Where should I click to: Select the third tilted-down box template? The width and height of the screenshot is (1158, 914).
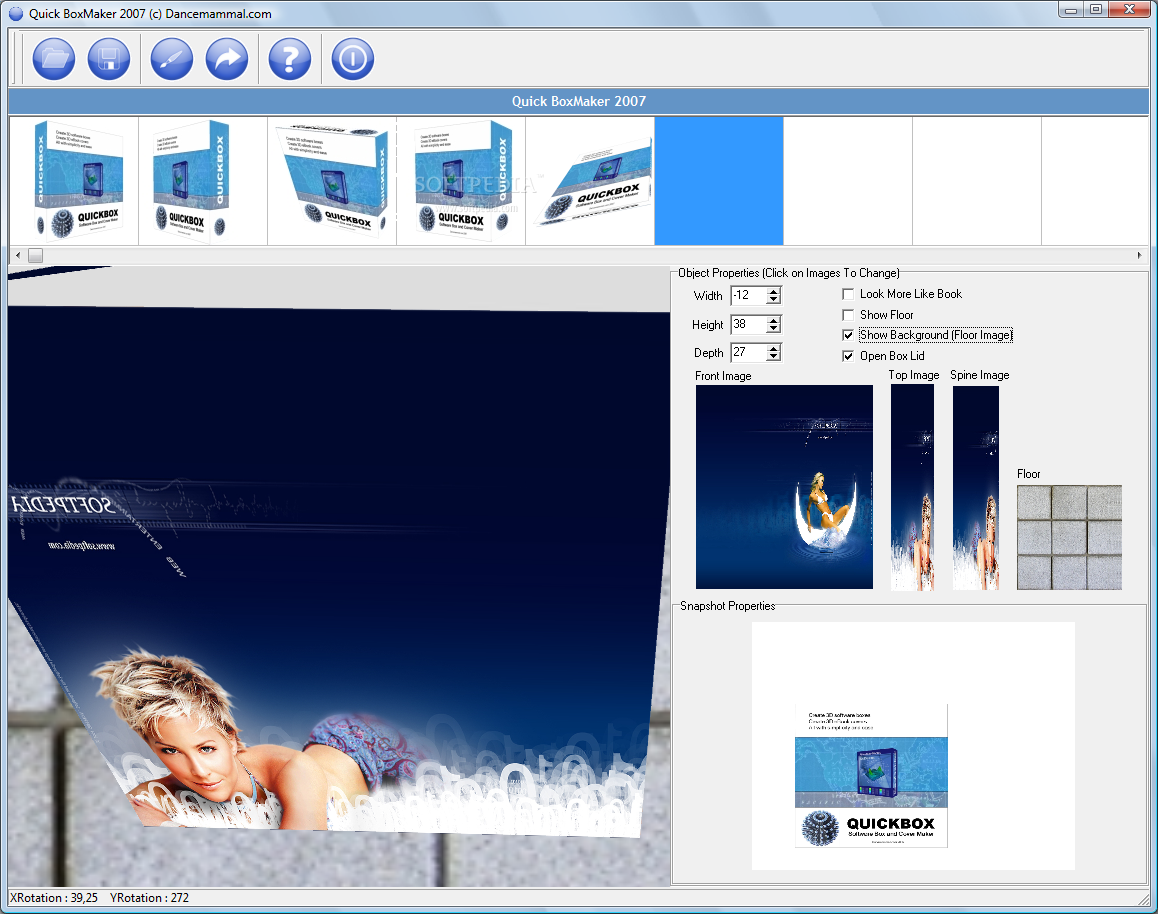332,181
